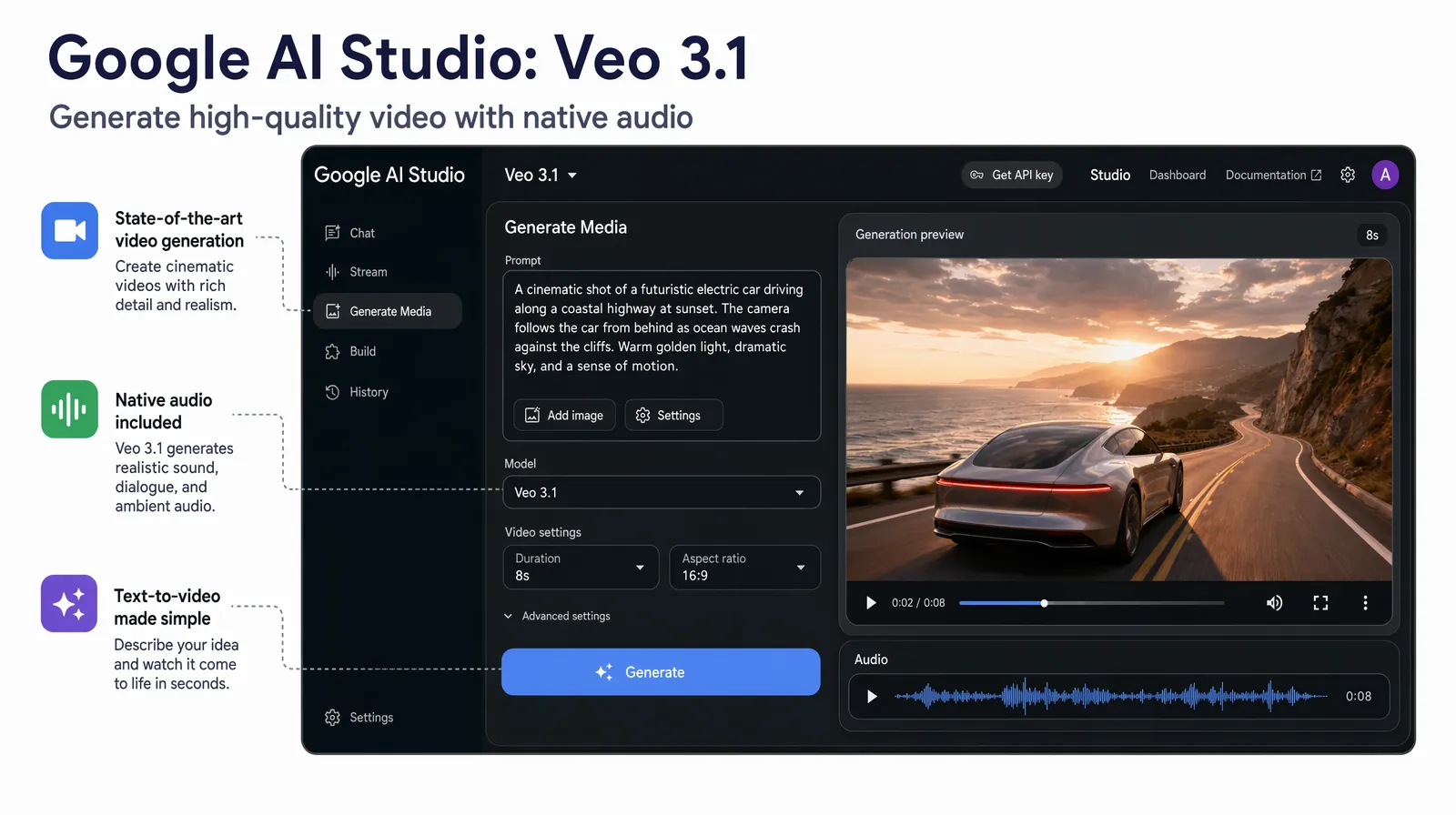Open prompt Settings button
The image size is (1456, 815).
point(673,415)
